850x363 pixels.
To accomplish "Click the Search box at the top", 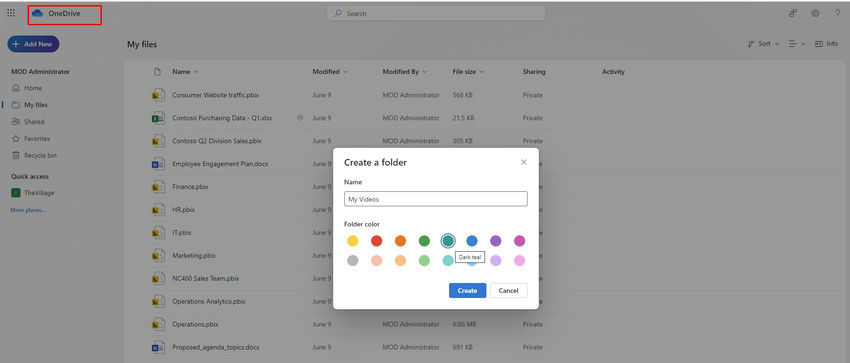I will (x=436, y=14).
